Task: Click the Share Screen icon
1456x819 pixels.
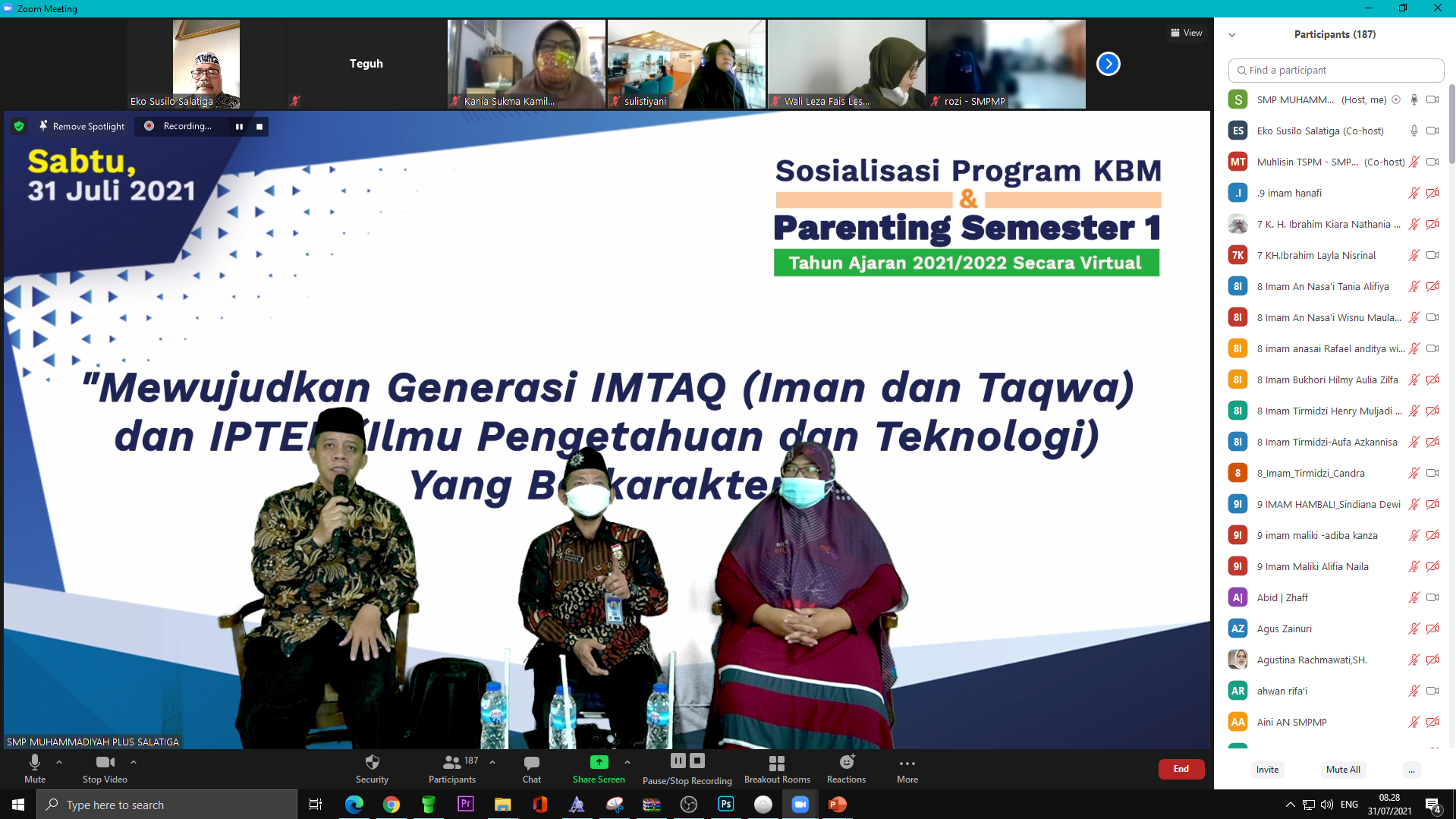Action: click(599, 762)
